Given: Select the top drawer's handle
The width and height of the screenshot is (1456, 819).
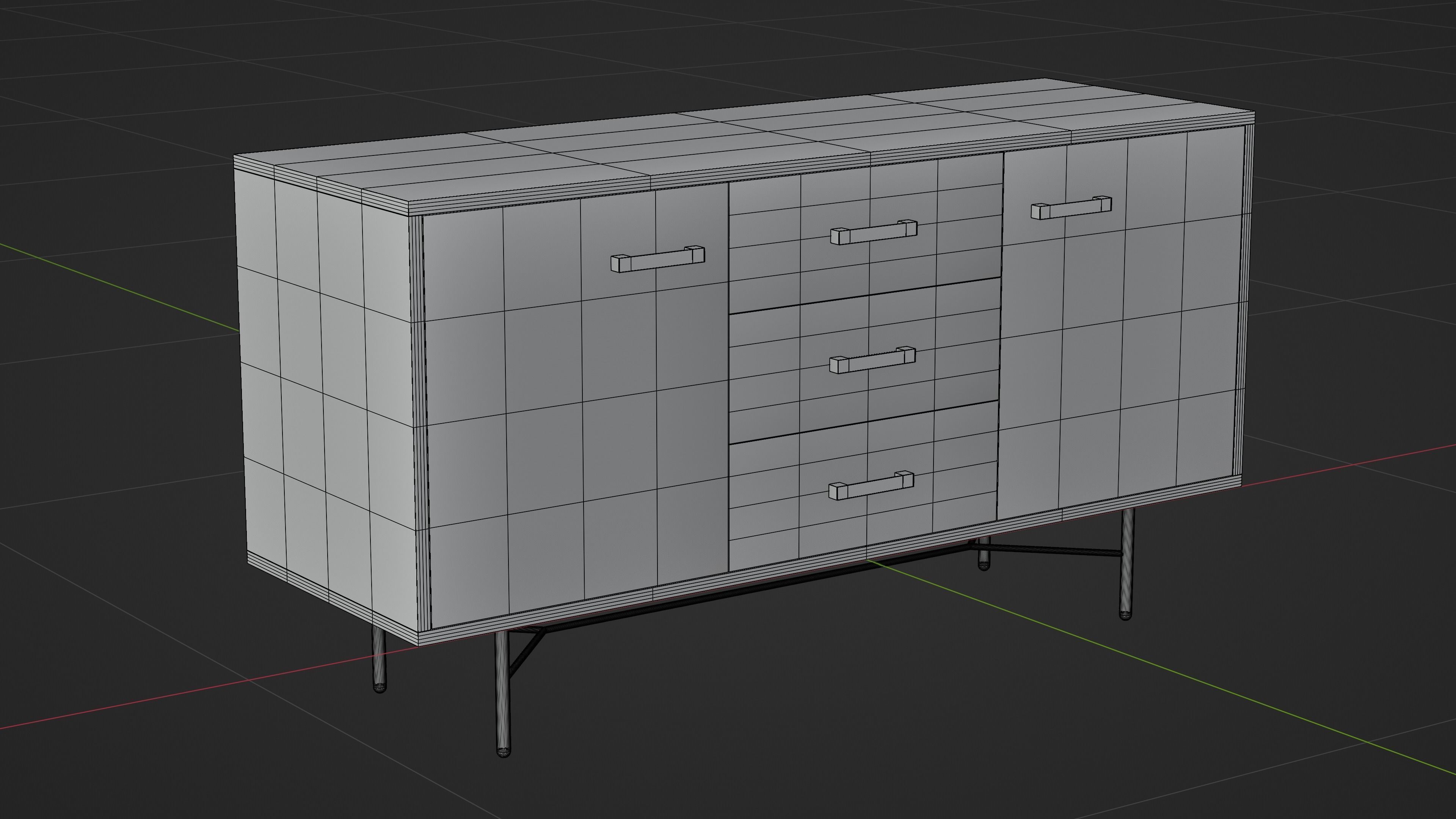Looking at the screenshot, I should (x=873, y=232).
